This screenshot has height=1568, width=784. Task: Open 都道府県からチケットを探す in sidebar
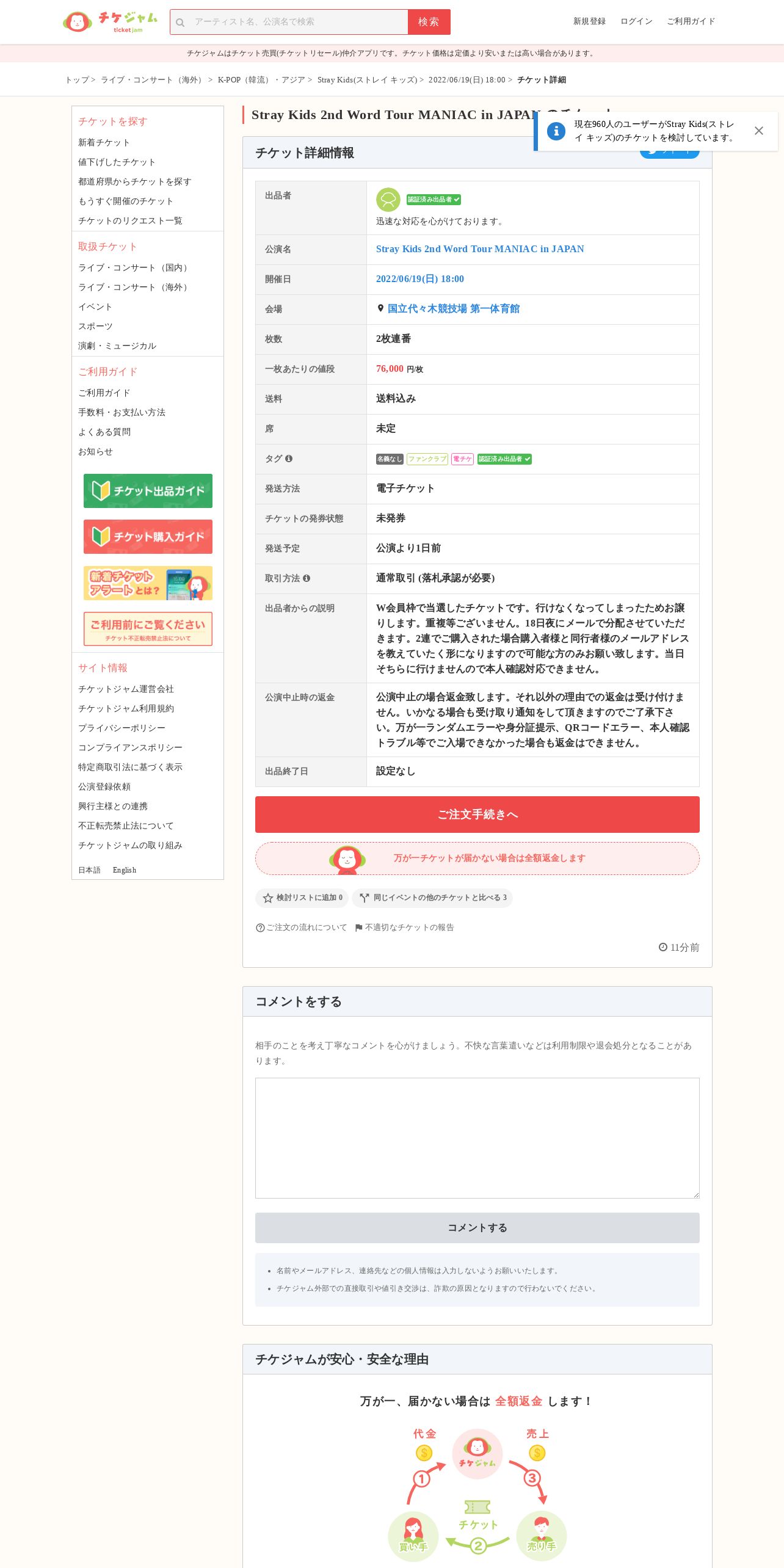coord(134,182)
